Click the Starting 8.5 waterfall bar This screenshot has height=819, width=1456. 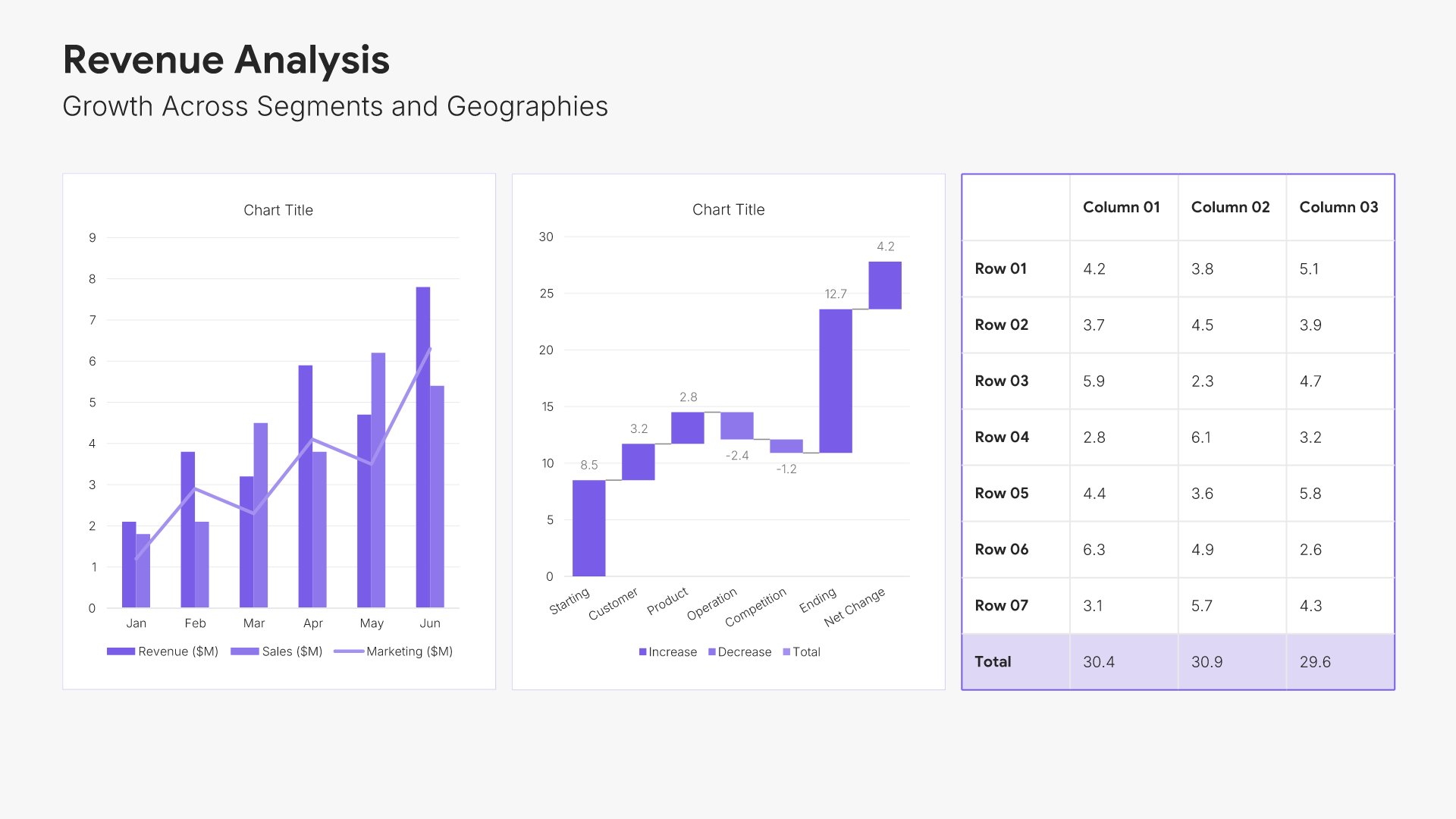[588, 528]
